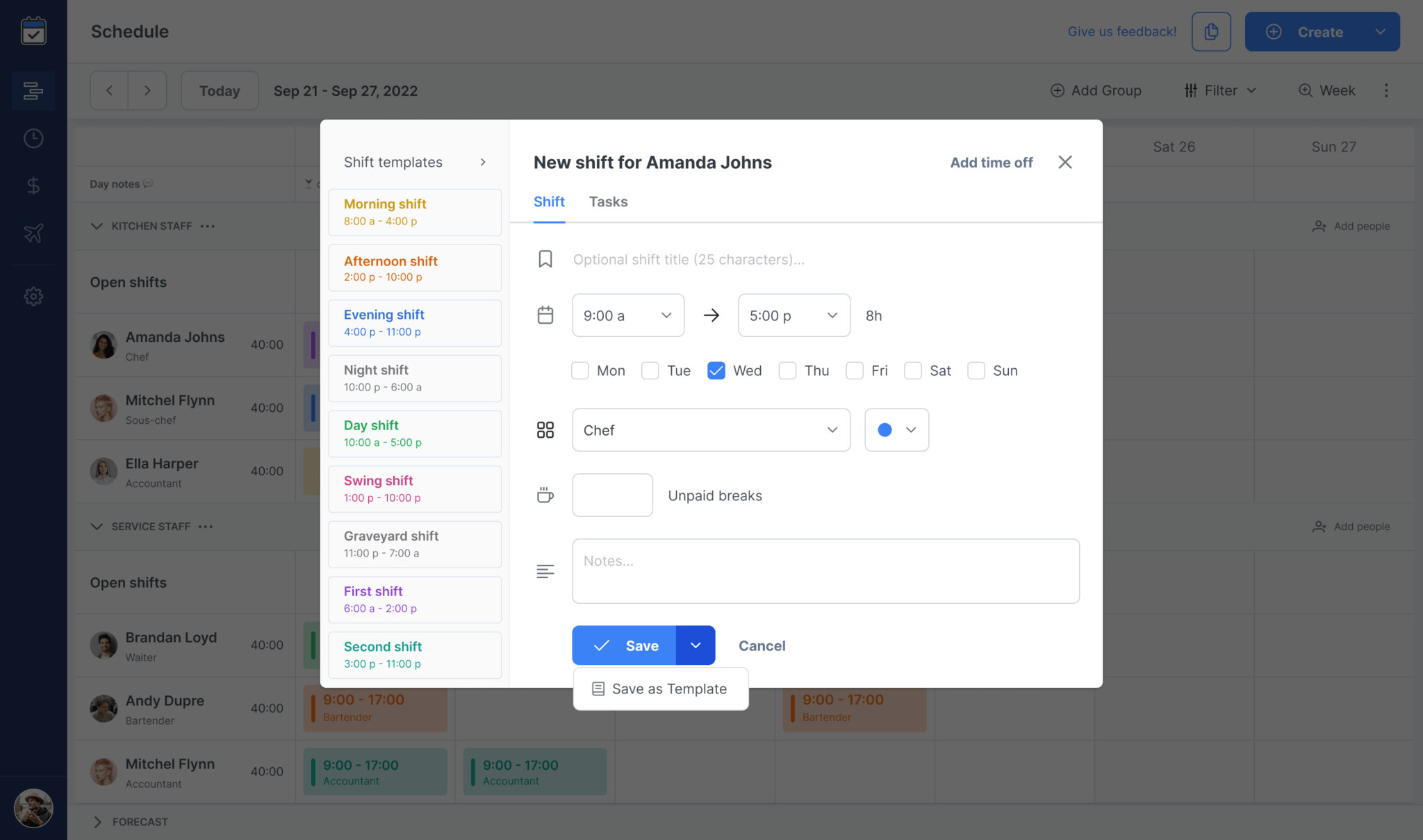1423x840 pixels.
Task: Click the coffee cup unpaid breaks icon
Action: pos(545,495)
